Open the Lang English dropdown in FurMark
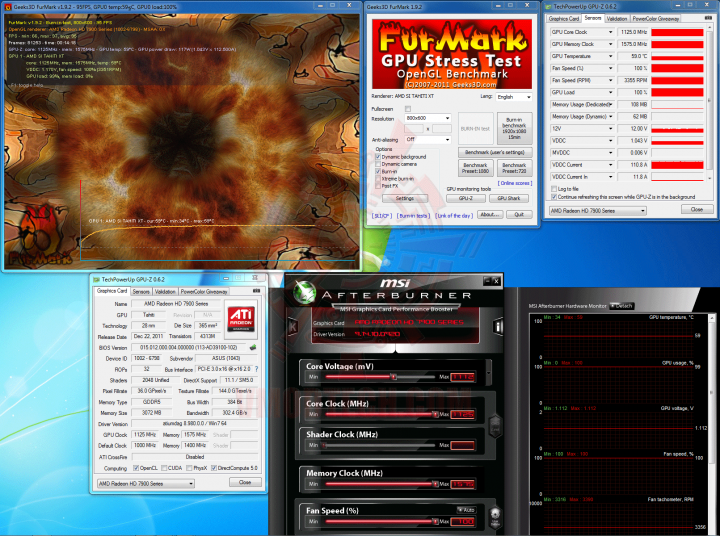The image size is (720, 536). tap(513, 97)
